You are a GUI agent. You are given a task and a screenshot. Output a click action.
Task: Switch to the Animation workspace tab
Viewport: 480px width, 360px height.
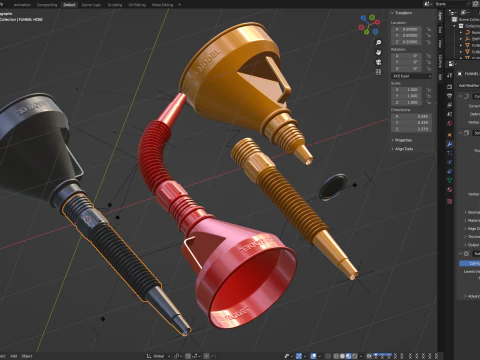point(22,5)
